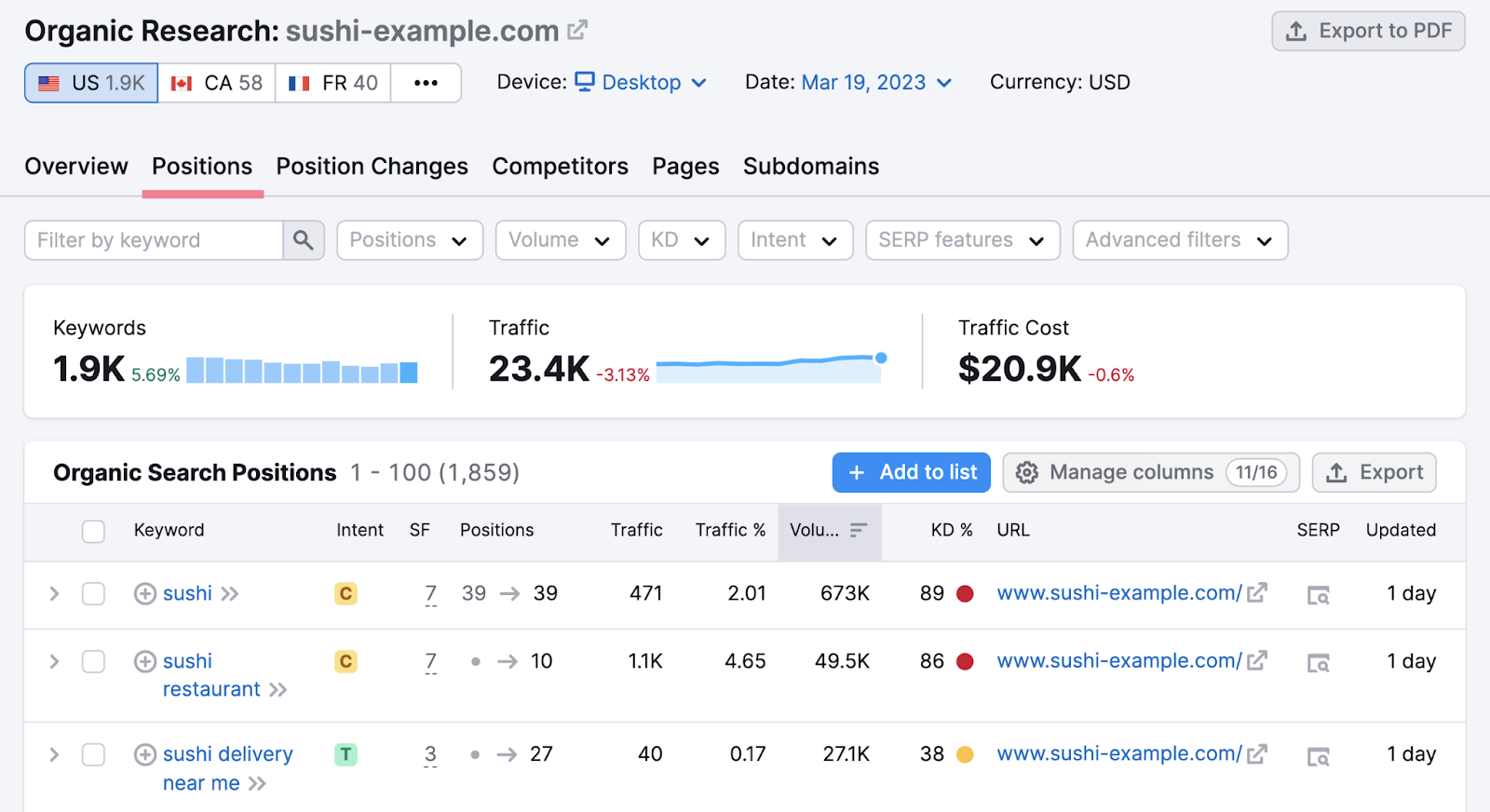This screenshot has height=812, width=1490.
Task: Click the Export to PDF button
Action: coord(1368,32)
